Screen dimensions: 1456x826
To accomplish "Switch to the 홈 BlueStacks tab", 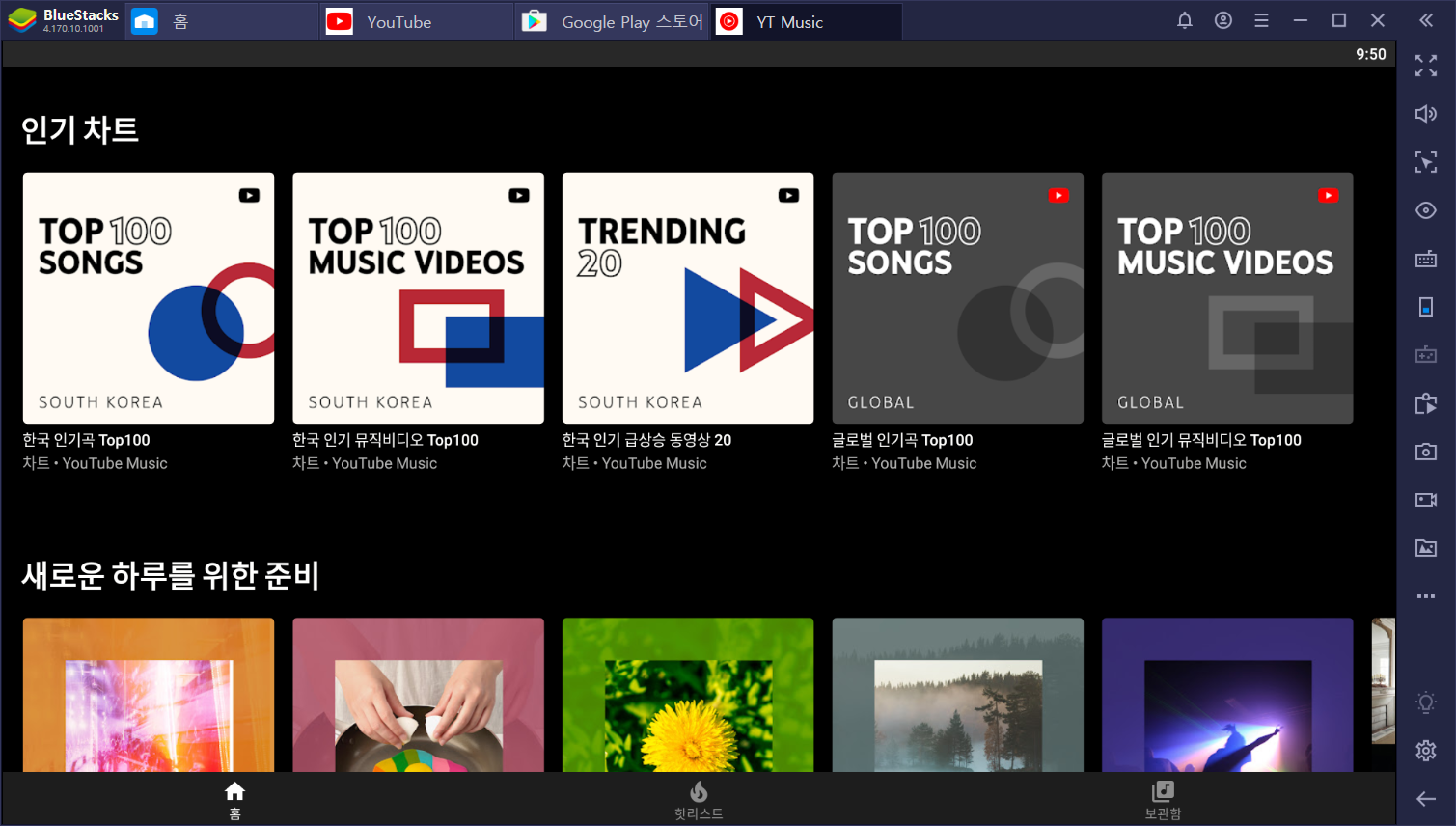I will coord(222,21).
